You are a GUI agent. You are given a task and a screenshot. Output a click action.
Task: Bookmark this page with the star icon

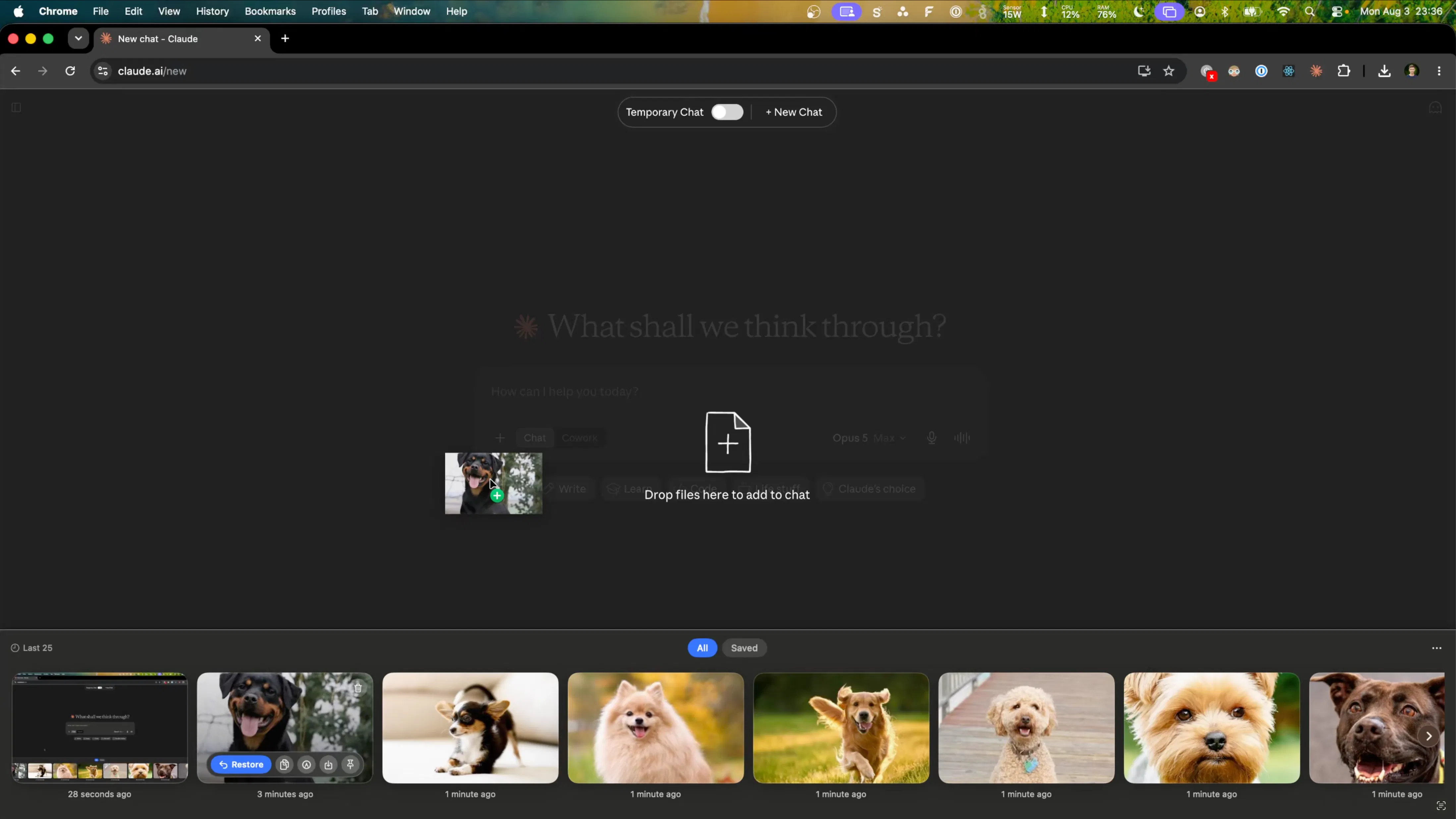pyautogui.click(x=1169, y=71)
